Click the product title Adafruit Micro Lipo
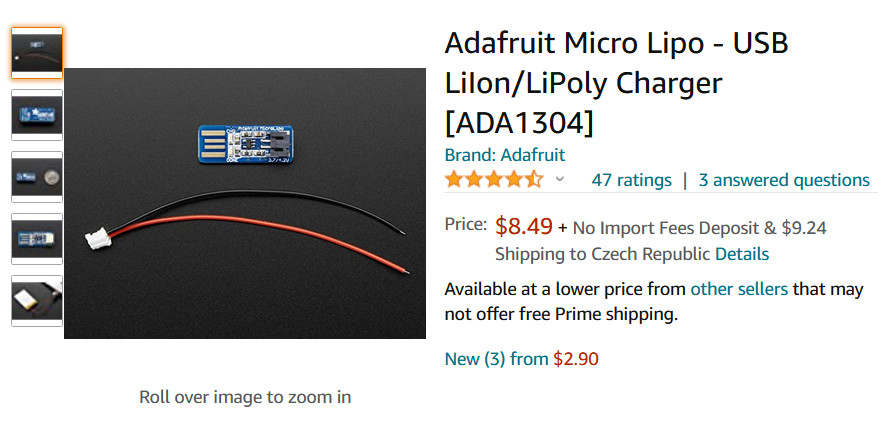893x432 pixels. coord(616,83)
